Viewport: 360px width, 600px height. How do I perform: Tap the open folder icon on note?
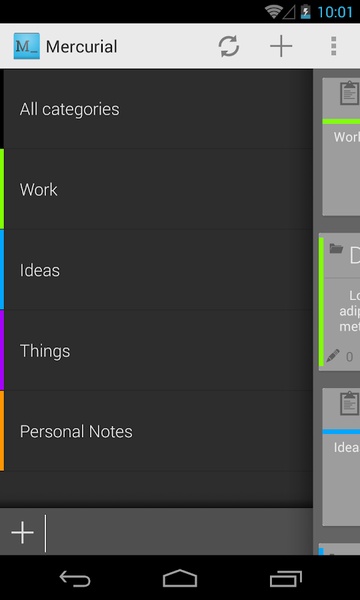pos(336,249)
